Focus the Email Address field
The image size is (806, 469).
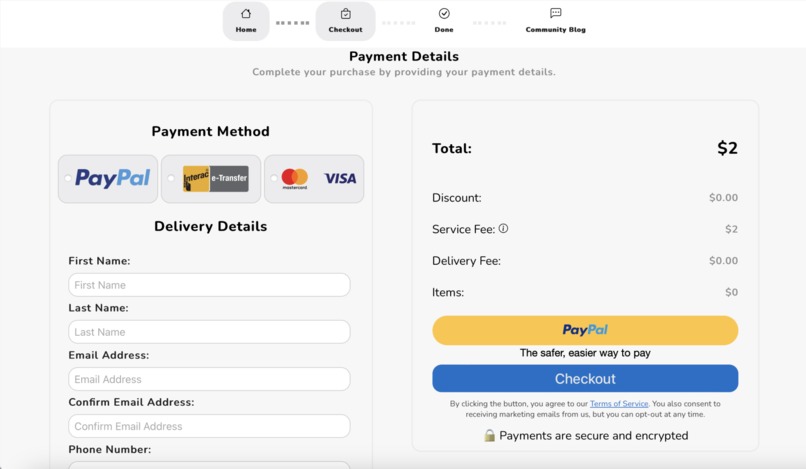tap(209, 379)
